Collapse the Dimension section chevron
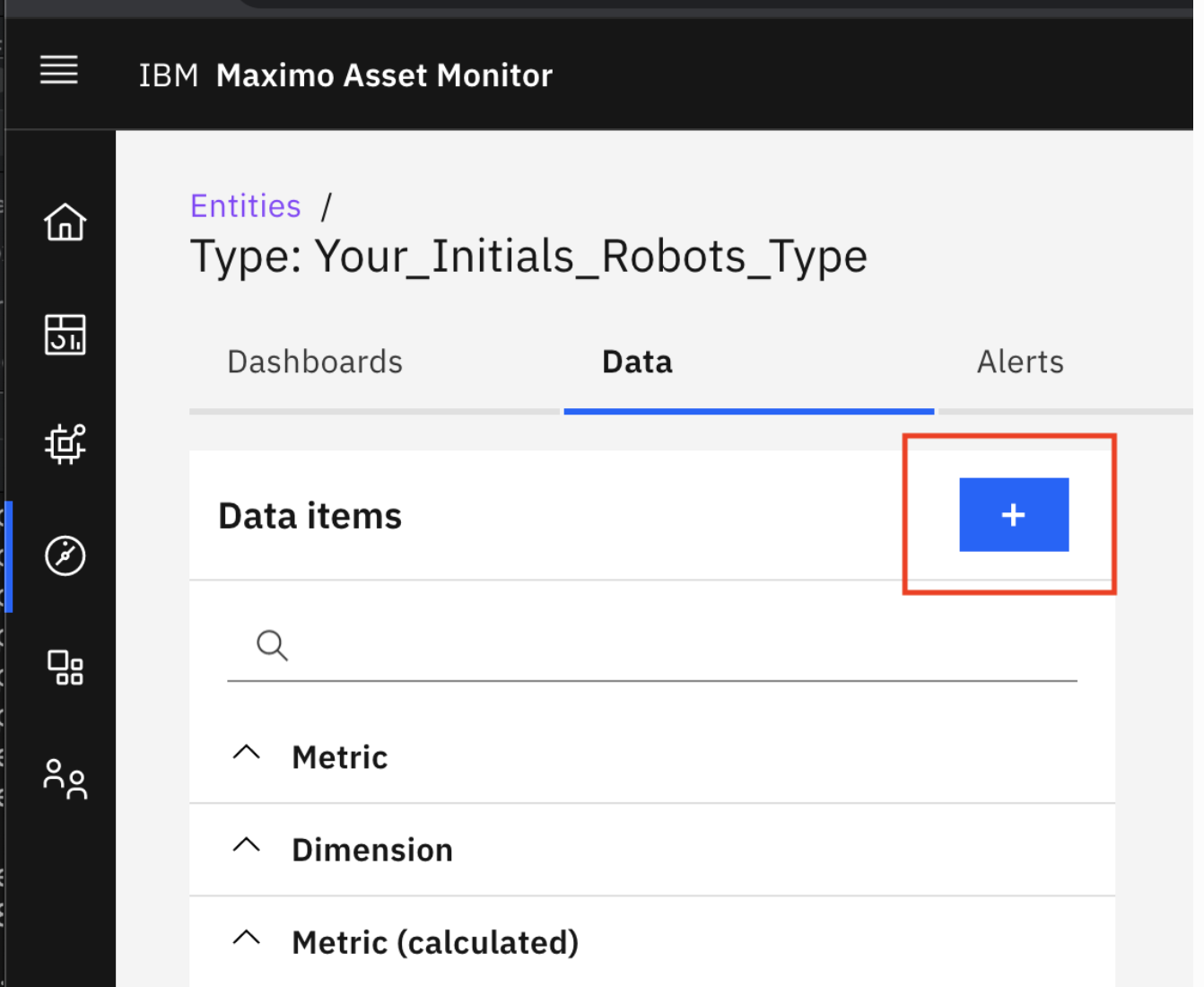Viewport: 1204px width, 987px height. 247,845
